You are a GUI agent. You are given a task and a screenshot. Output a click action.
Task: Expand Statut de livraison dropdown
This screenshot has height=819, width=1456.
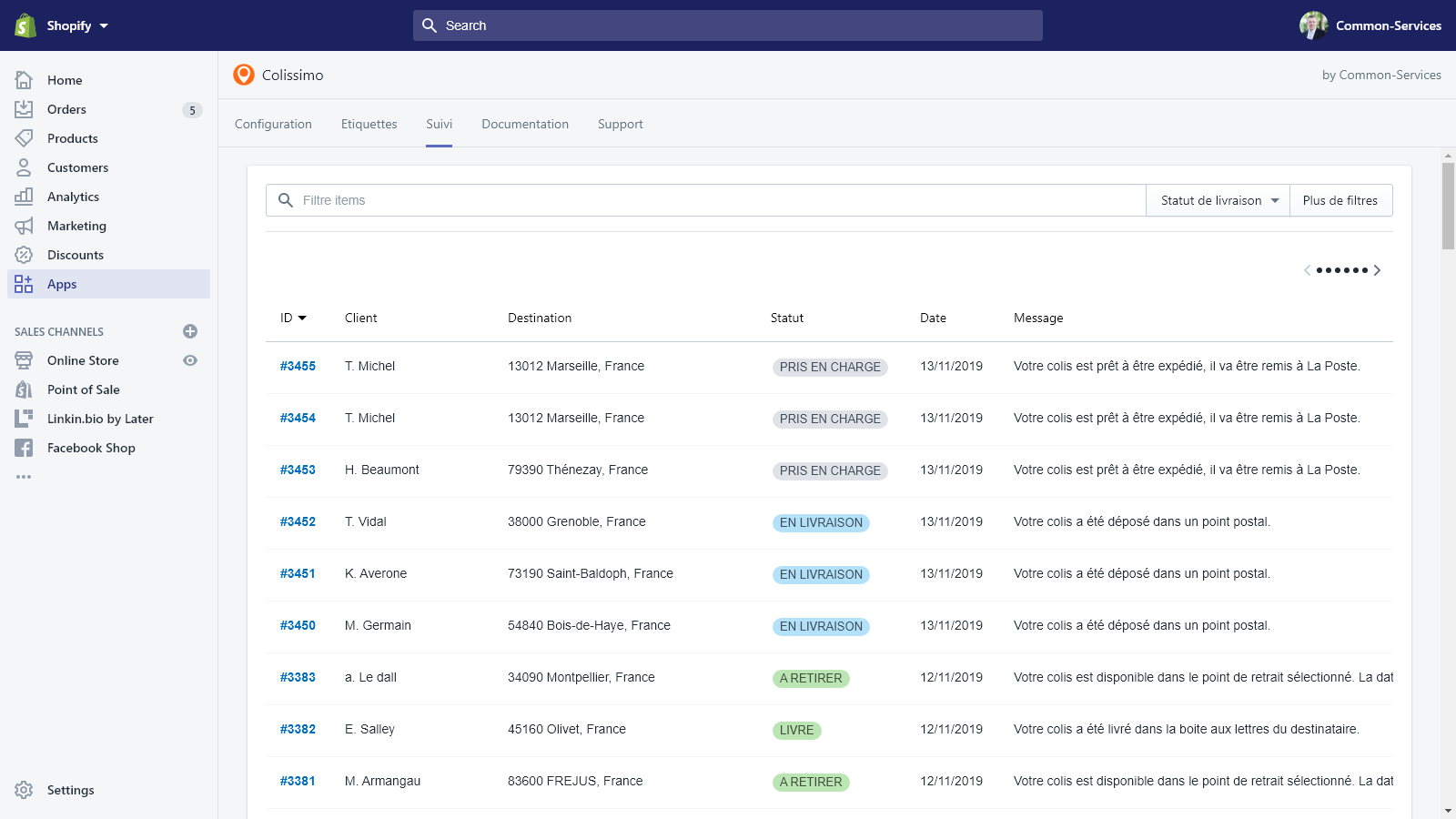pyautogui.click(x=1218, y=200)
